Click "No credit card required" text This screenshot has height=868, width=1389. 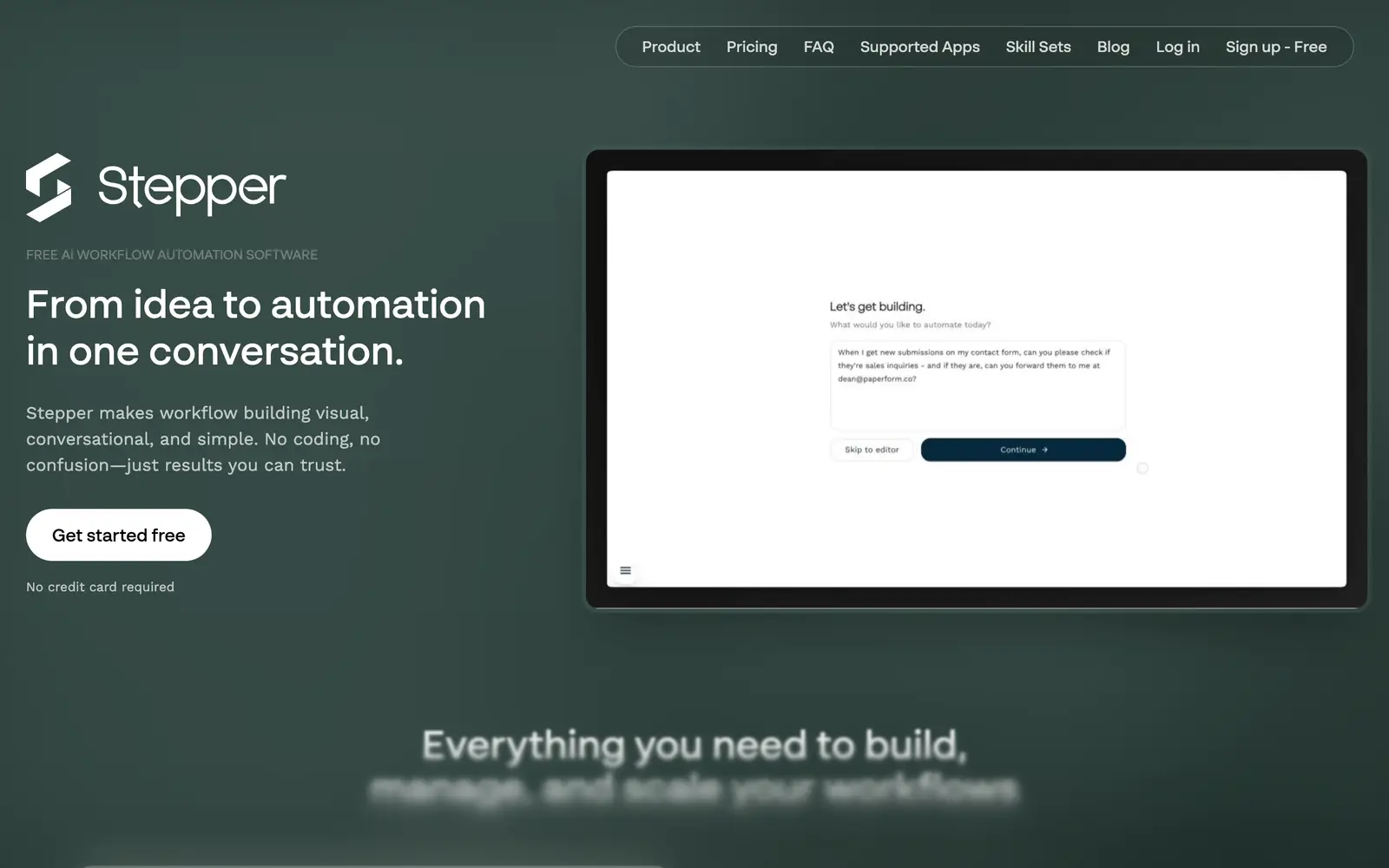(x=100, y=587)
